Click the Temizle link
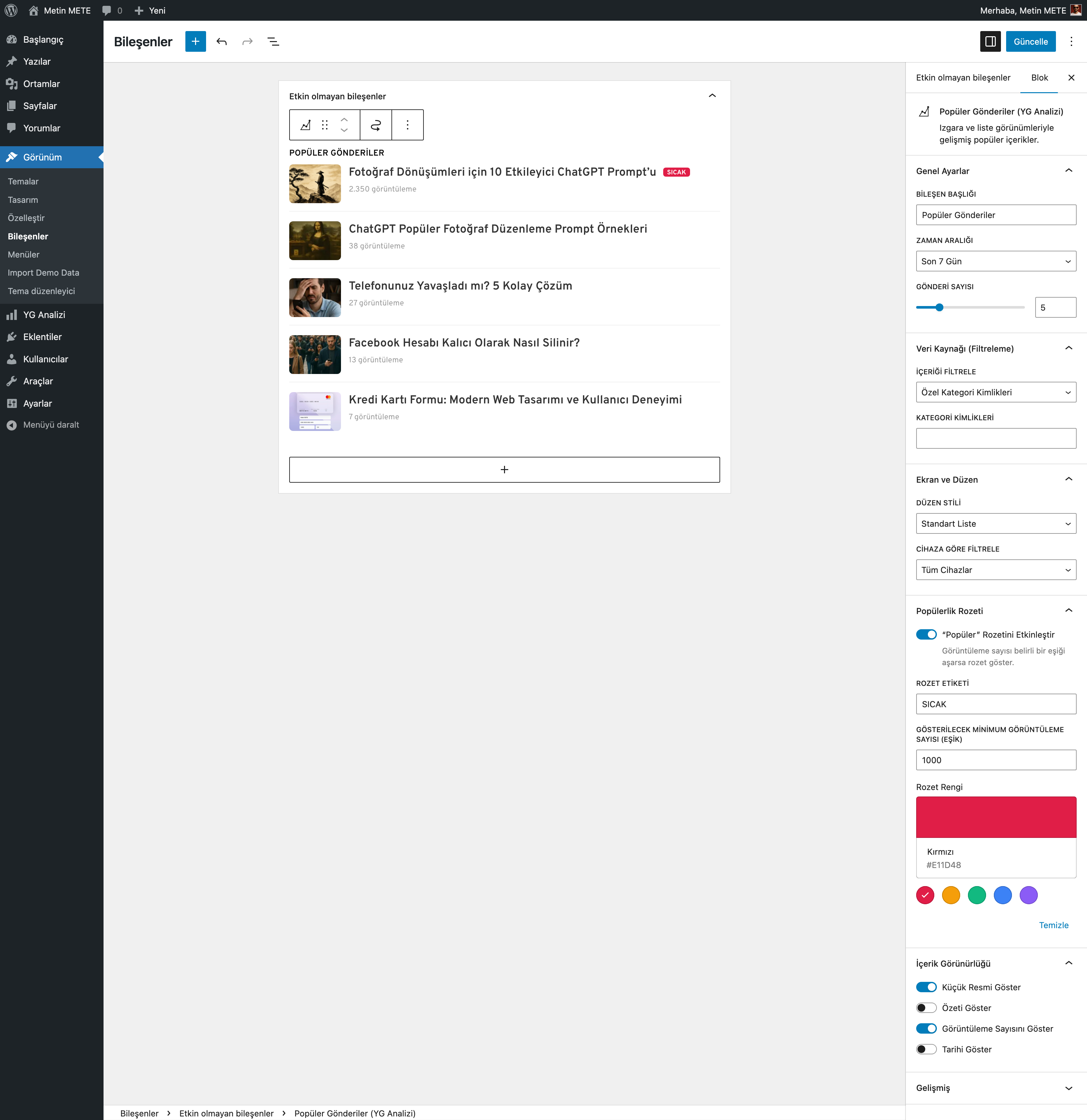 coord(1053,925)
